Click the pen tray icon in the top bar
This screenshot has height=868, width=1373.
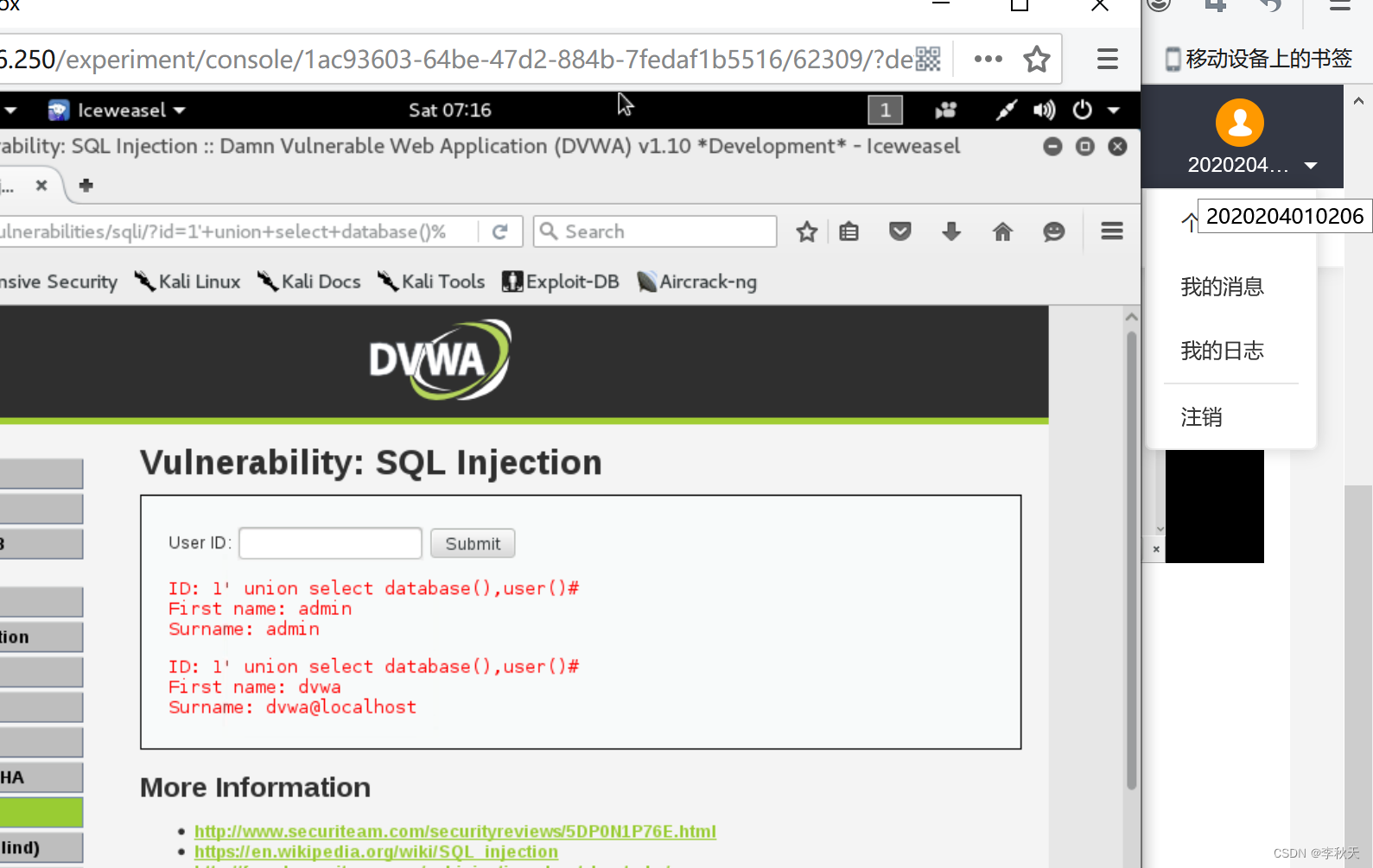click(1006, 110)
